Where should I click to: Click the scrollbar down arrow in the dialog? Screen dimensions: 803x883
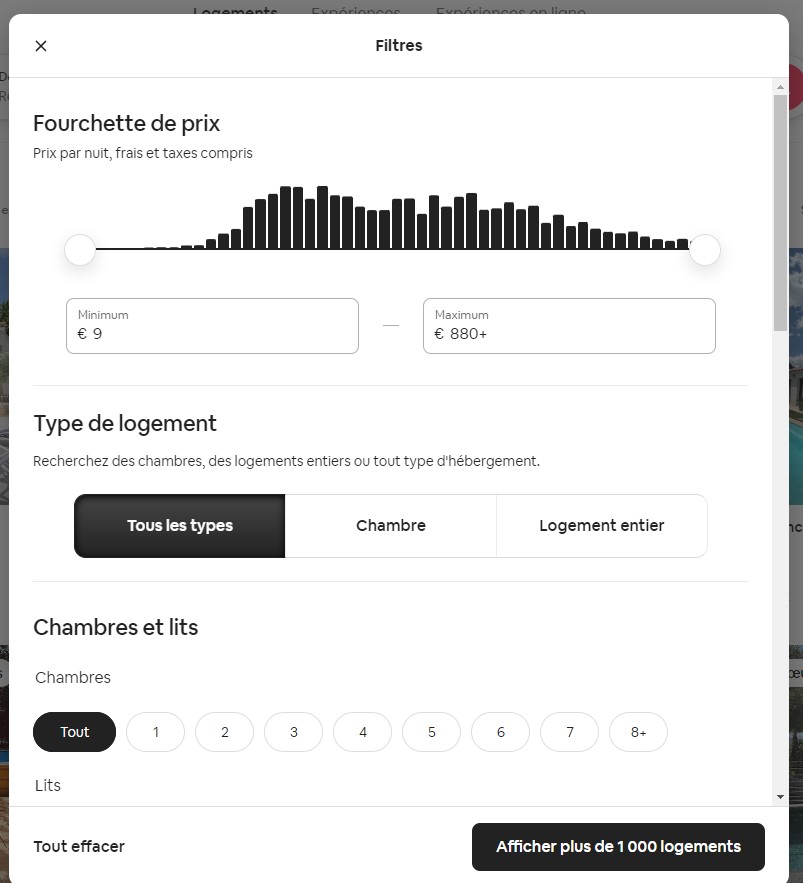[780, 797]
